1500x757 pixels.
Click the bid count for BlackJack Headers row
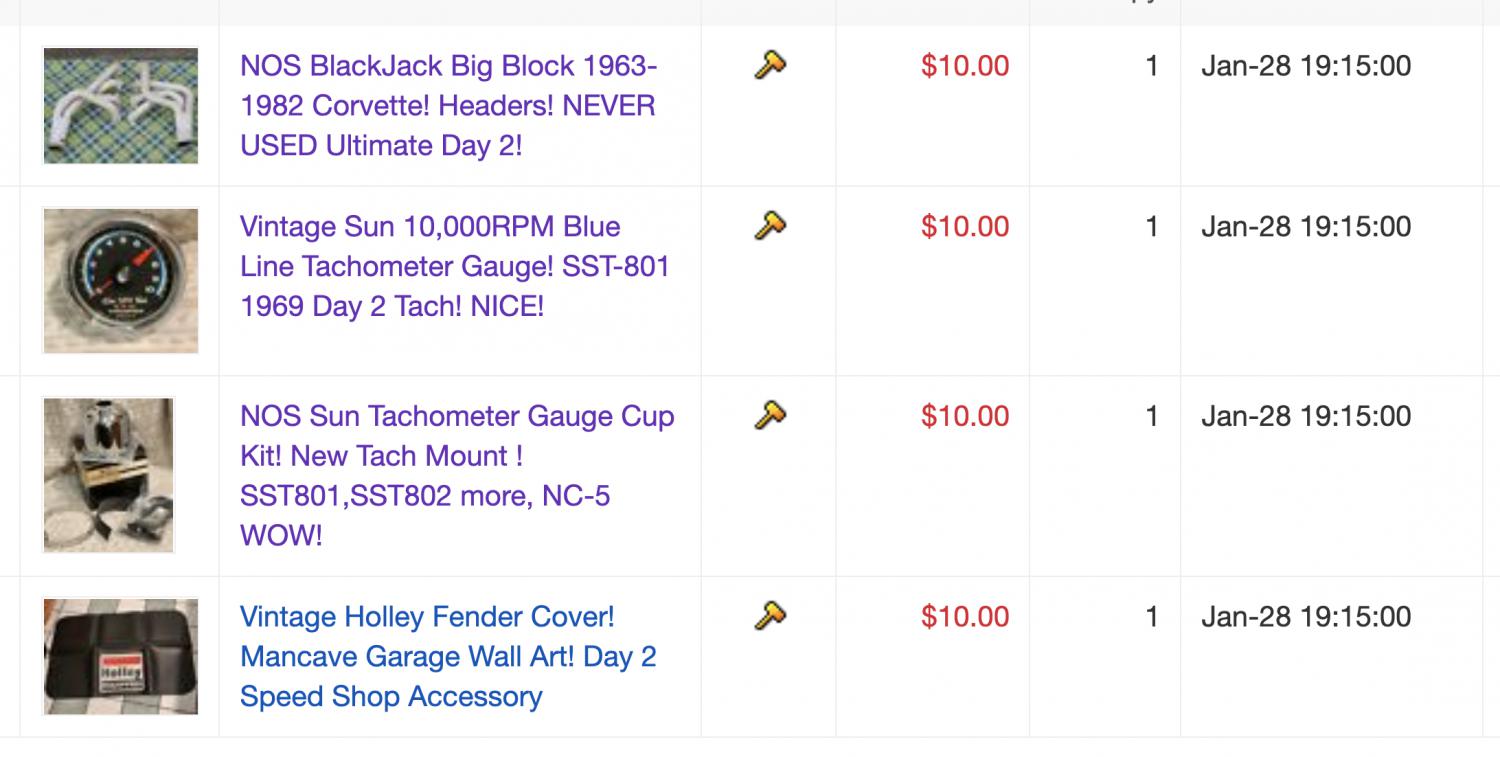[x=1152, y=66]
